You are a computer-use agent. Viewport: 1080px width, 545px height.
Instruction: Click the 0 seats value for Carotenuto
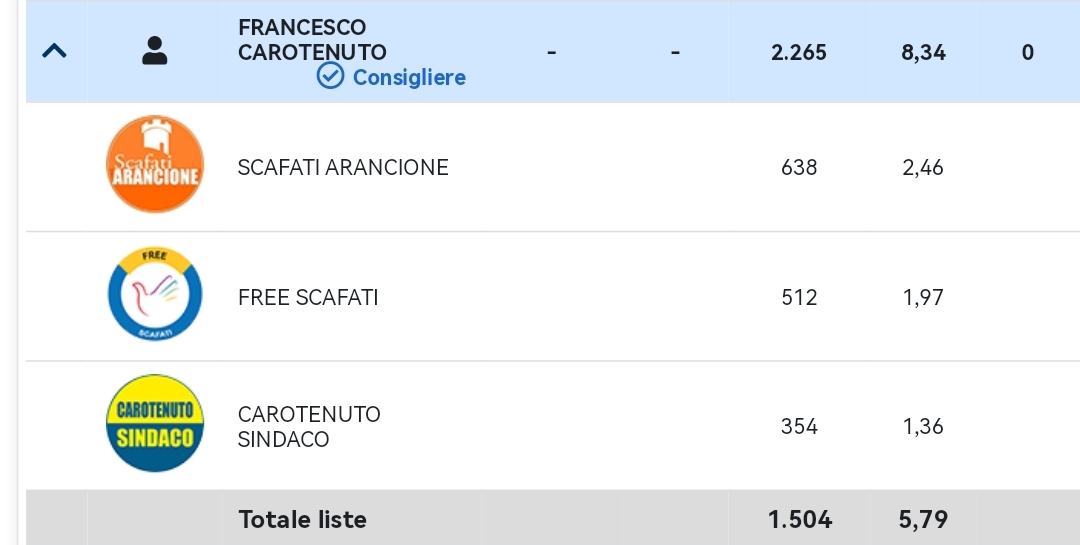click(x=1028, y=52)
